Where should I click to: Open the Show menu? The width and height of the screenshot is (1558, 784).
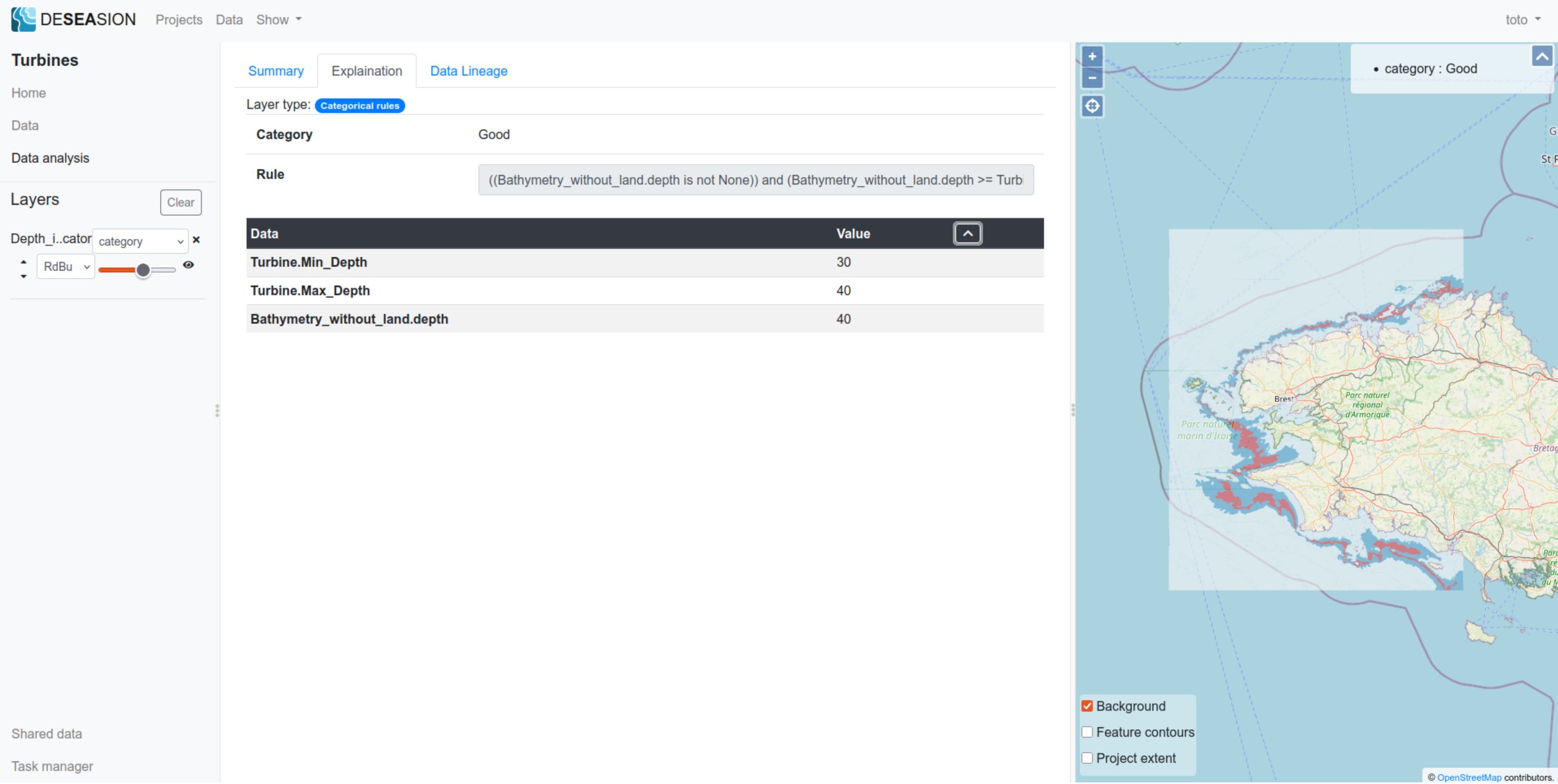pos(278,20)
